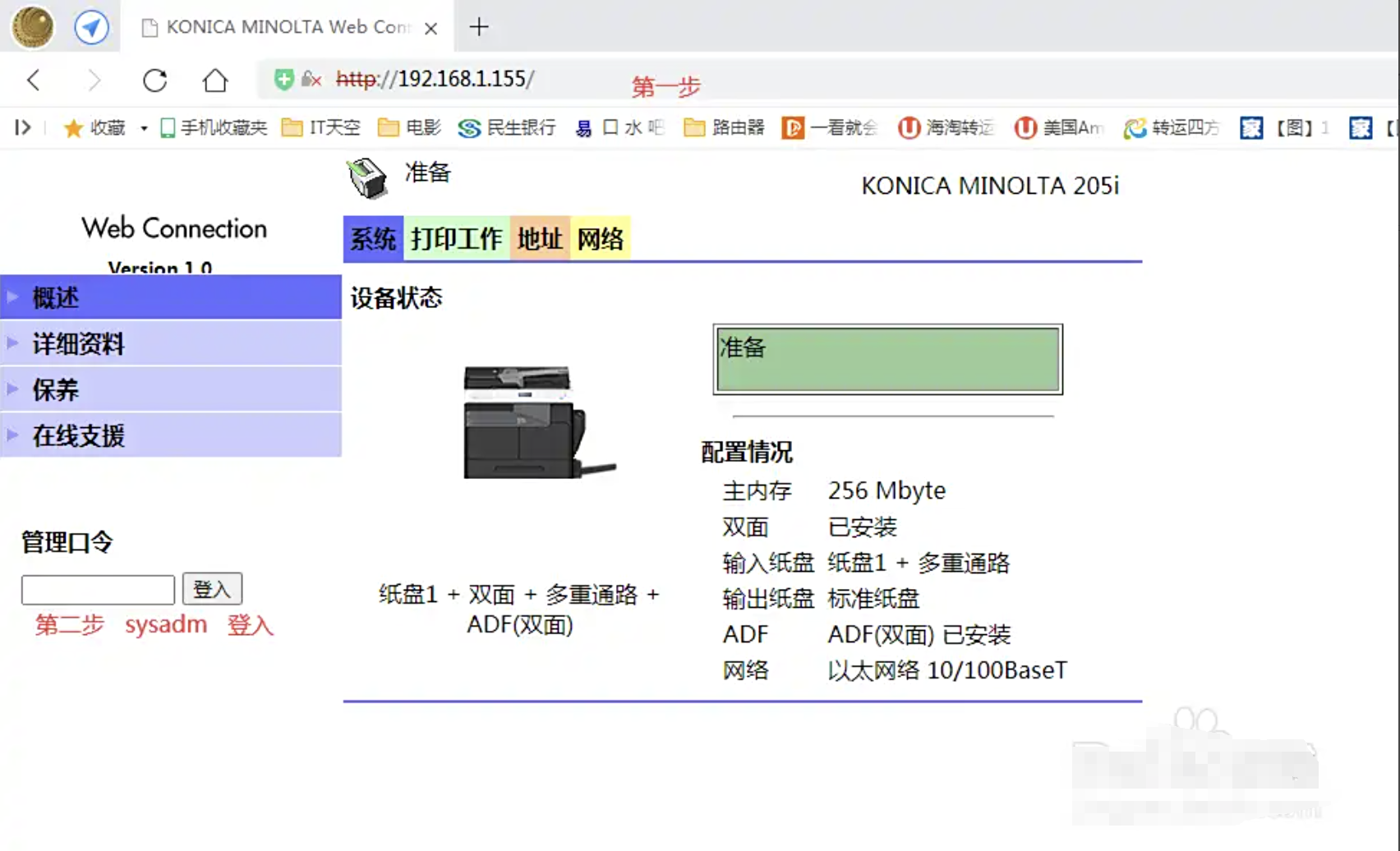The width and height of the screenshot is (1400, 851).
Task: Open 手机收藏夹 bookmark
Action: pyautogui.click(x=214, y=127)
